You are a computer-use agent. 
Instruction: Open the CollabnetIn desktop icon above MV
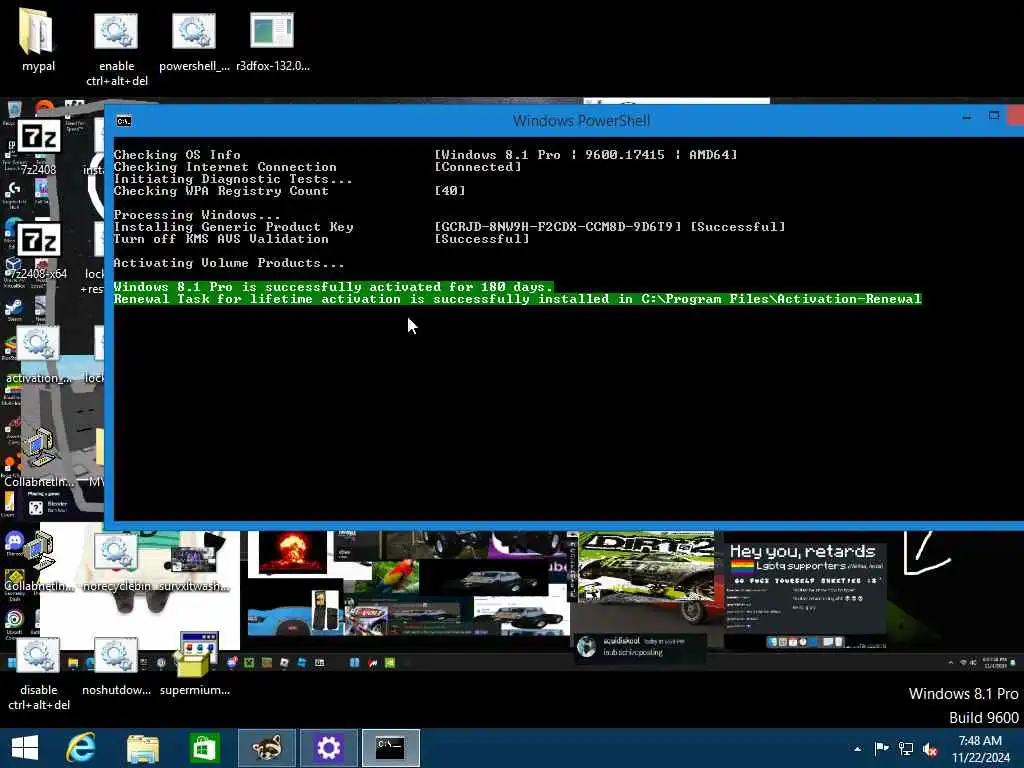pyautogui.click(x=38, y=458)
